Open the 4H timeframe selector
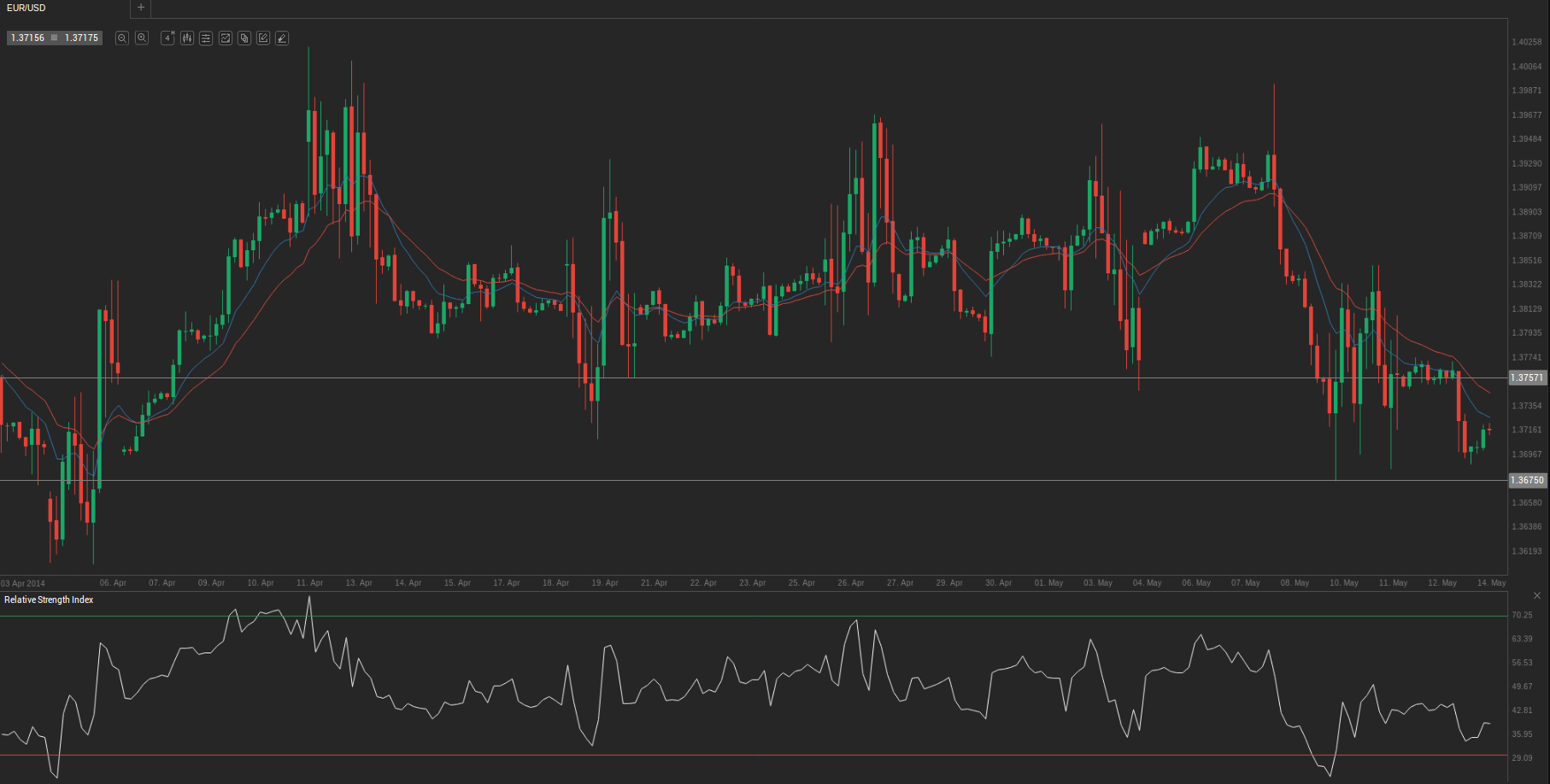 [x=167, y=38]
